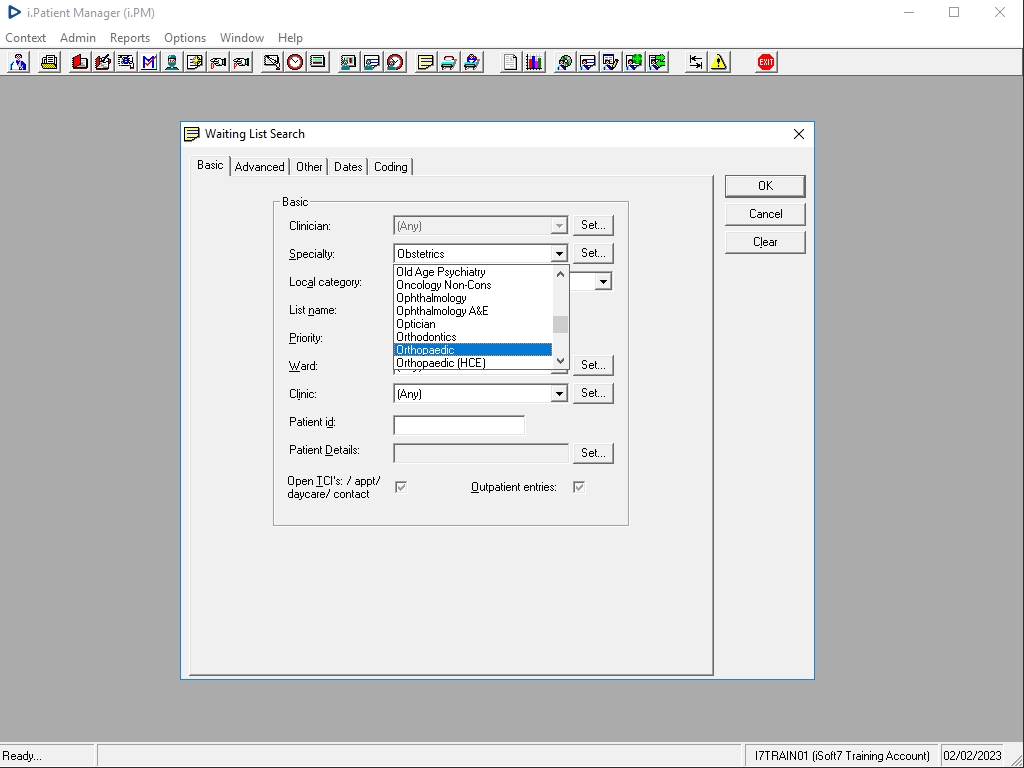Click the Cancel button

(x=765, y=214)
